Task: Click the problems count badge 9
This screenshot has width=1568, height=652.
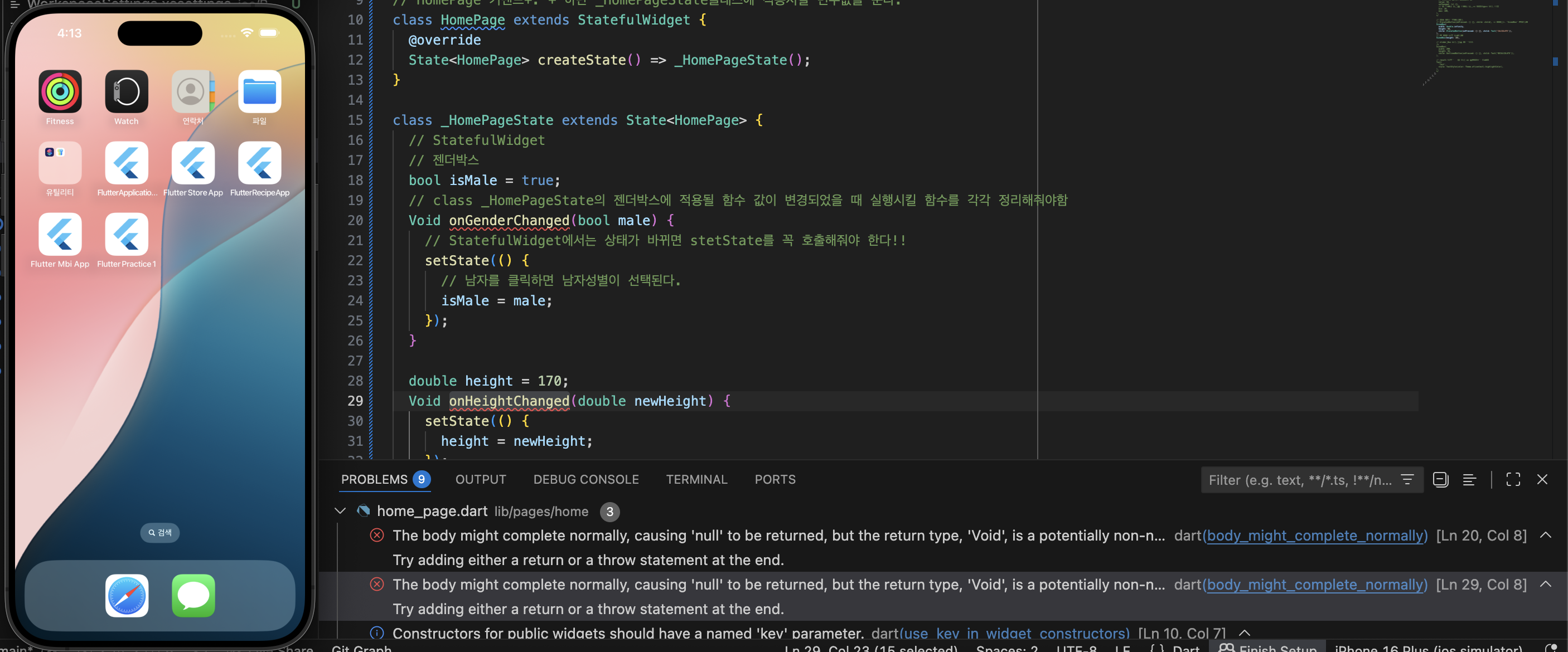Action: 421,479
